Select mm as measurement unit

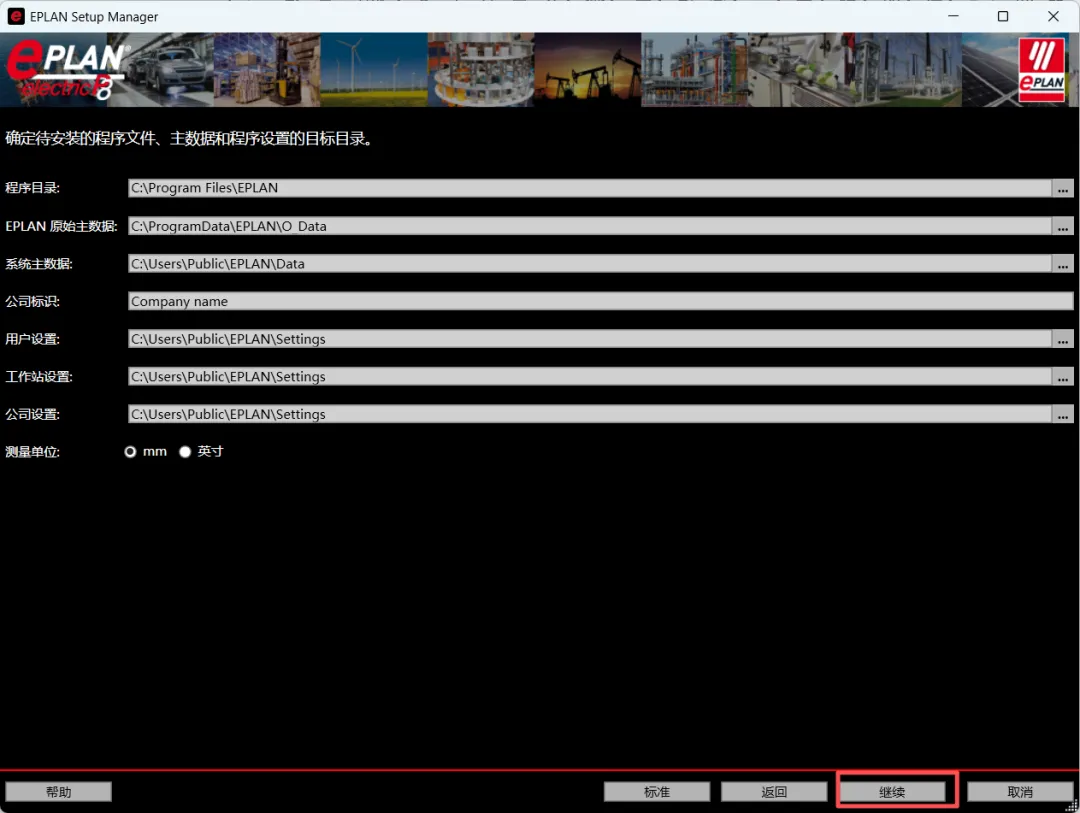pos(130,452)
